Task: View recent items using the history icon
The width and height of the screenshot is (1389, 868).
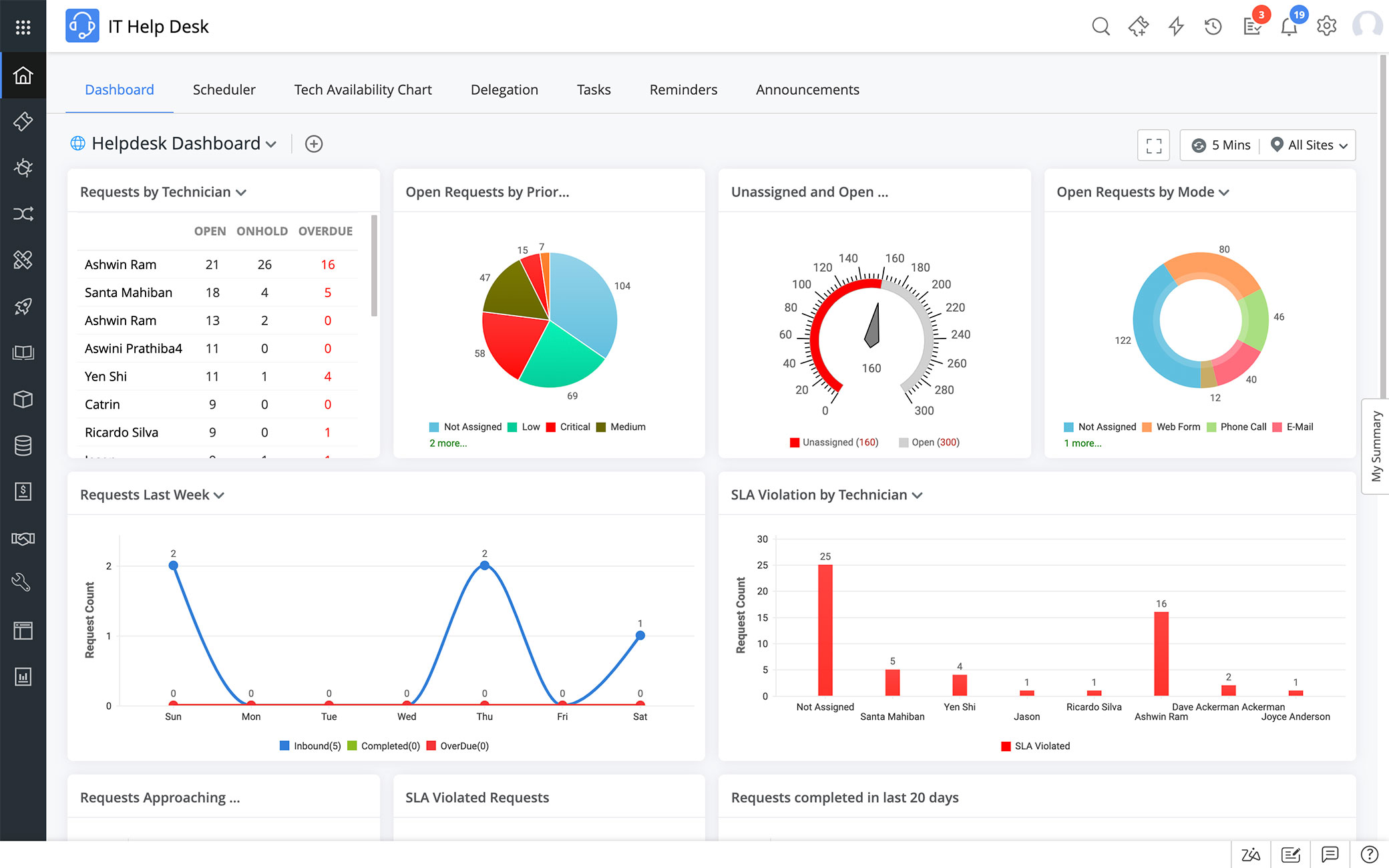Action: coord(1213,27)
